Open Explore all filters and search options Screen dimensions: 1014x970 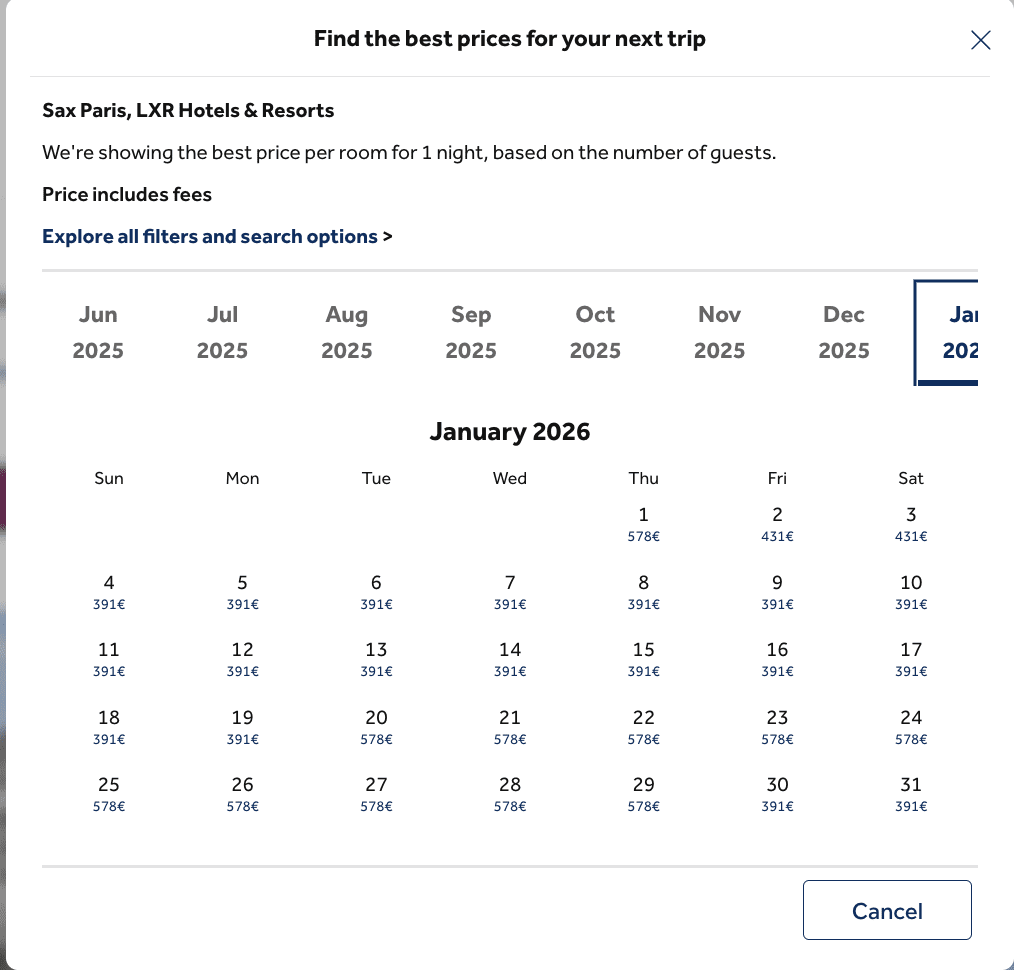coord(210,237)
